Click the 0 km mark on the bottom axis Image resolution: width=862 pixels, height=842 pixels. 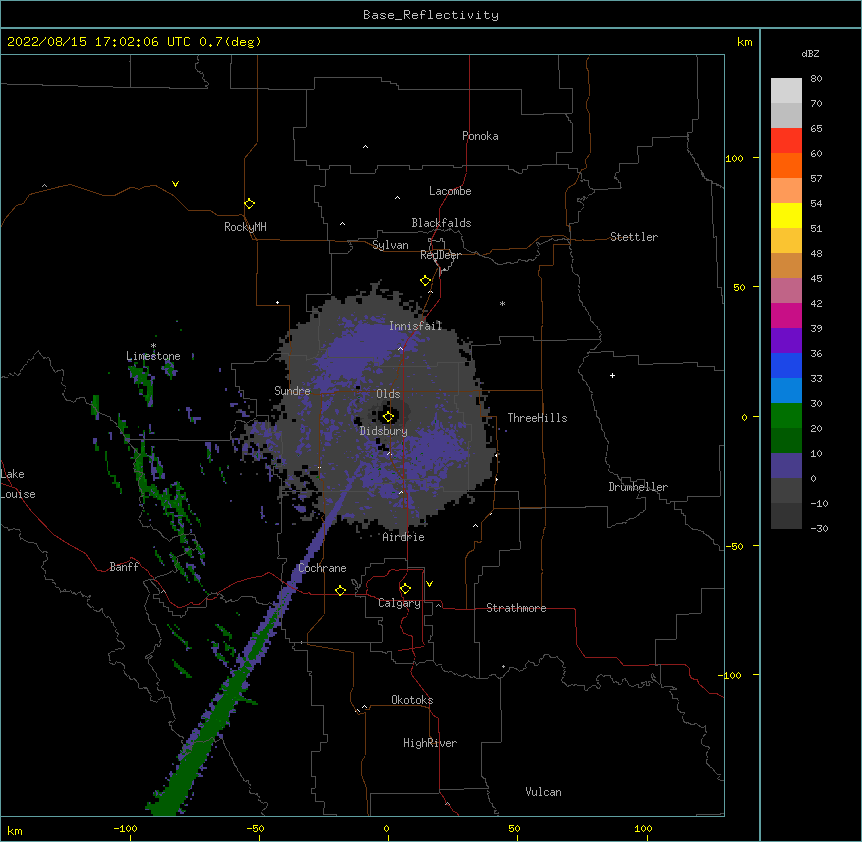point(386,829)
